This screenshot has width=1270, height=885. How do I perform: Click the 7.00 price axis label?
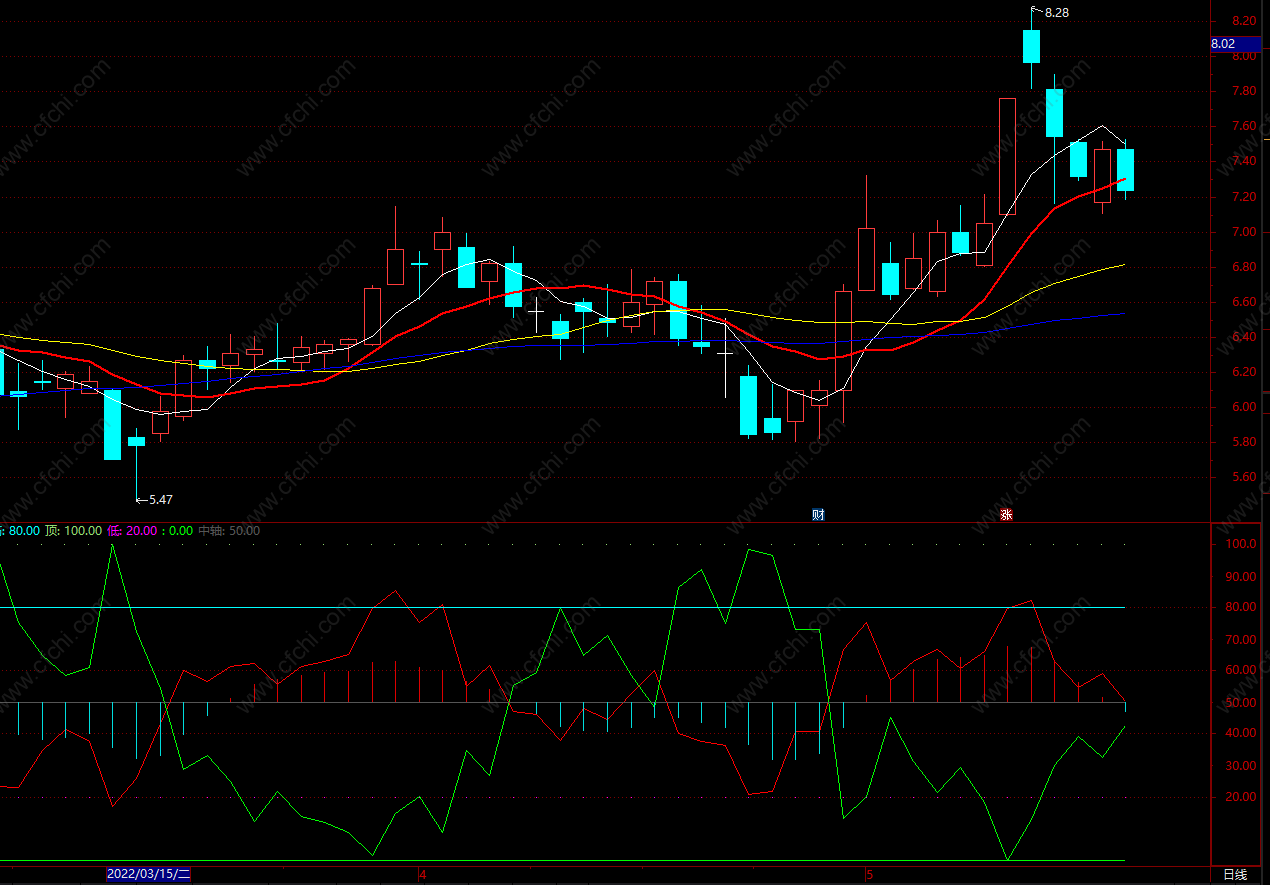tap(1244, 232)
